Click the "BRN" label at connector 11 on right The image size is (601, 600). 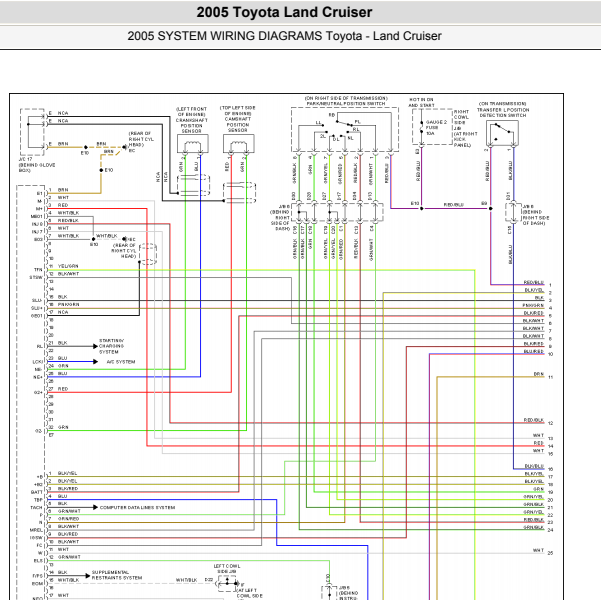[x=539, y=374]
